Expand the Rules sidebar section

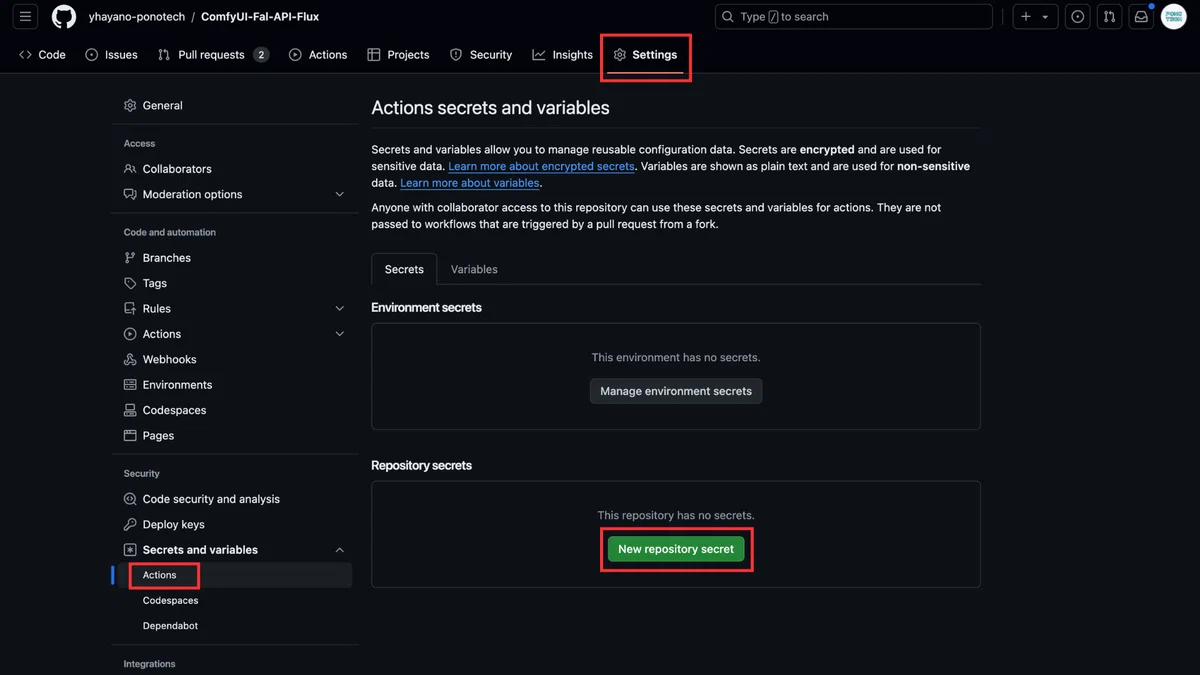pos(339,309)
